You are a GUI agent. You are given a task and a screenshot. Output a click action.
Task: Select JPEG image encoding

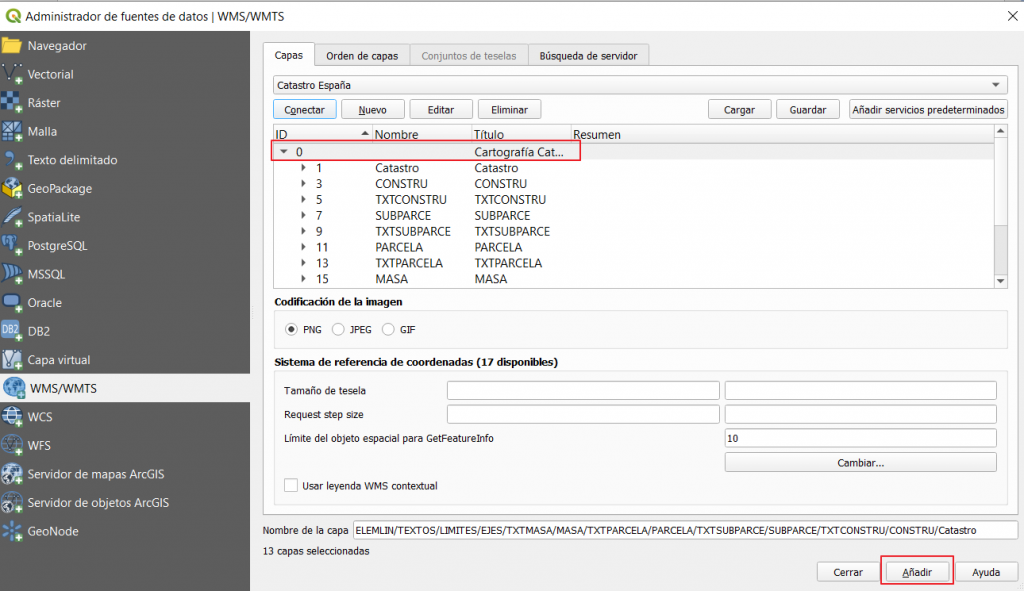pos(338,330)
